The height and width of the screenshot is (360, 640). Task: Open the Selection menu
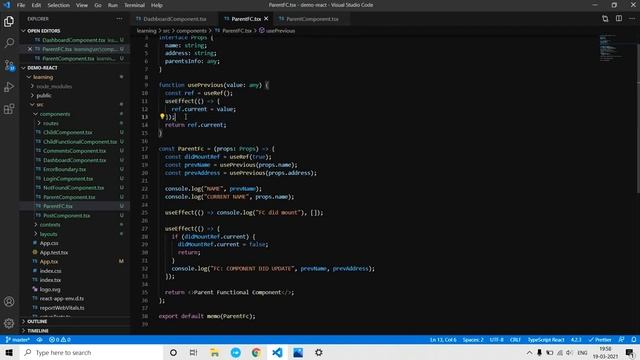coord(58,5)
